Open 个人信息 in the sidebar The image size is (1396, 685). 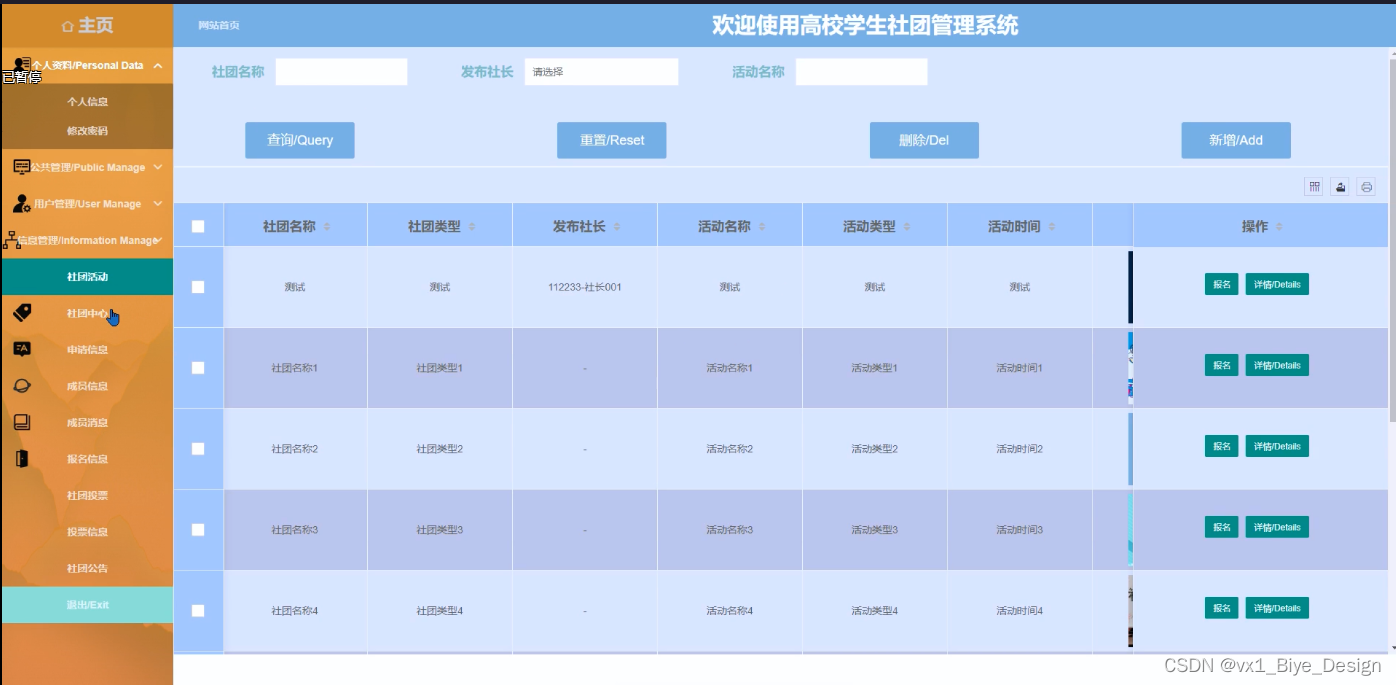pyautogui.click(x=87, y=101)
